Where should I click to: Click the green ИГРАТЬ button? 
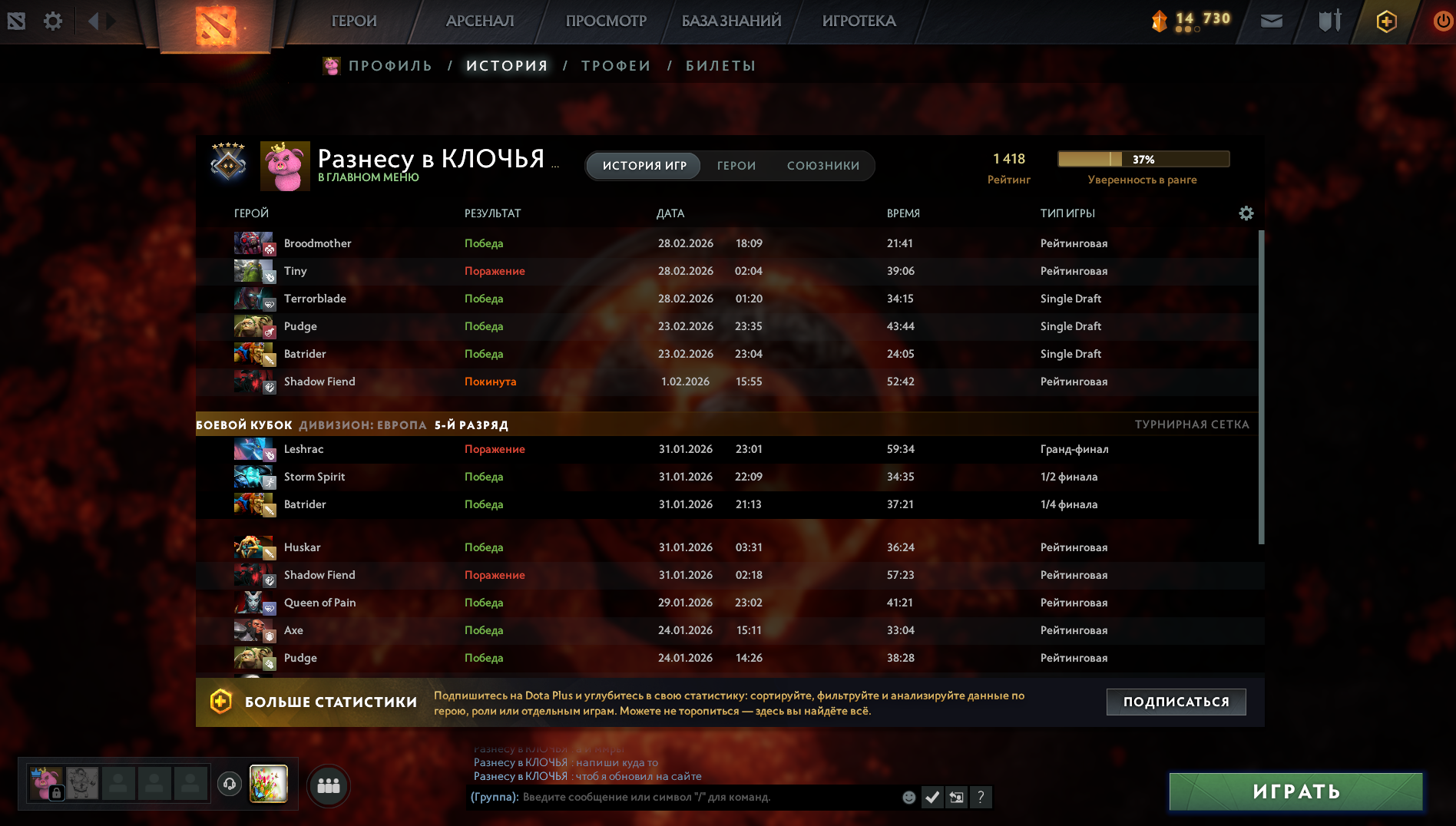[1296, 791]
